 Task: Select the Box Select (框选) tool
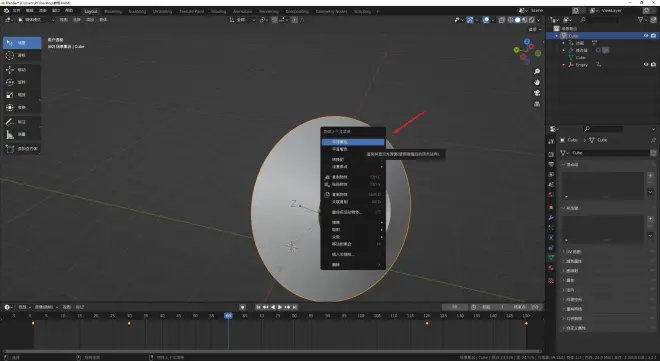[x=22, y=43]
